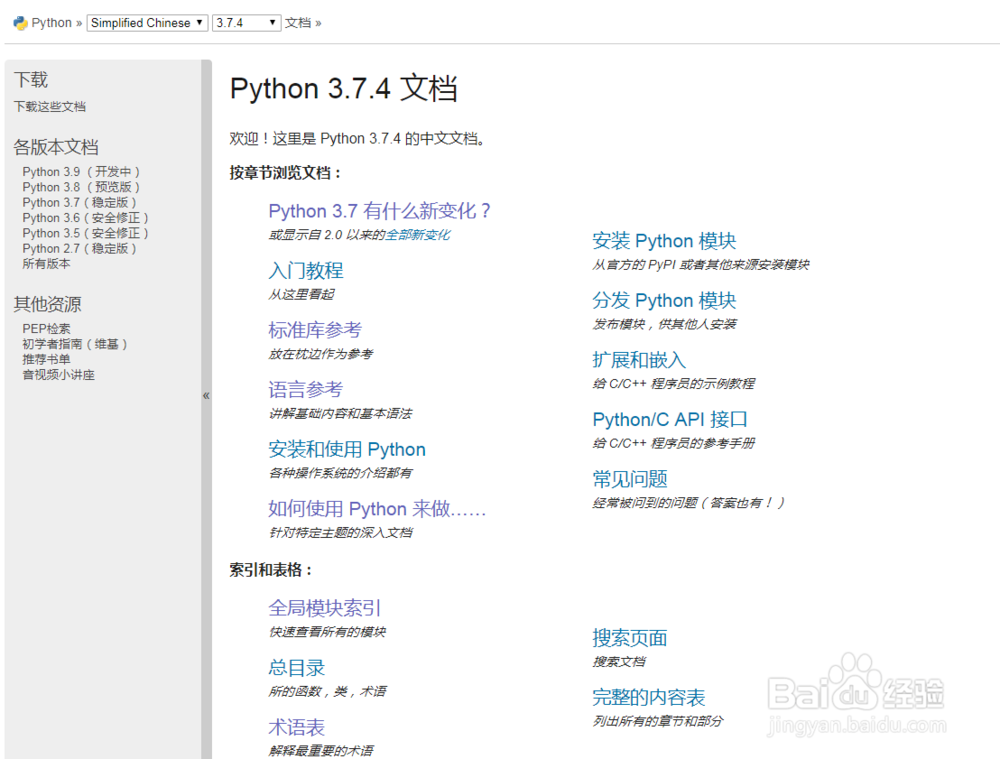This screenshot has width=1000, height=759.
Task: Open the 初学者指南（维基） link
Action: 75,344
